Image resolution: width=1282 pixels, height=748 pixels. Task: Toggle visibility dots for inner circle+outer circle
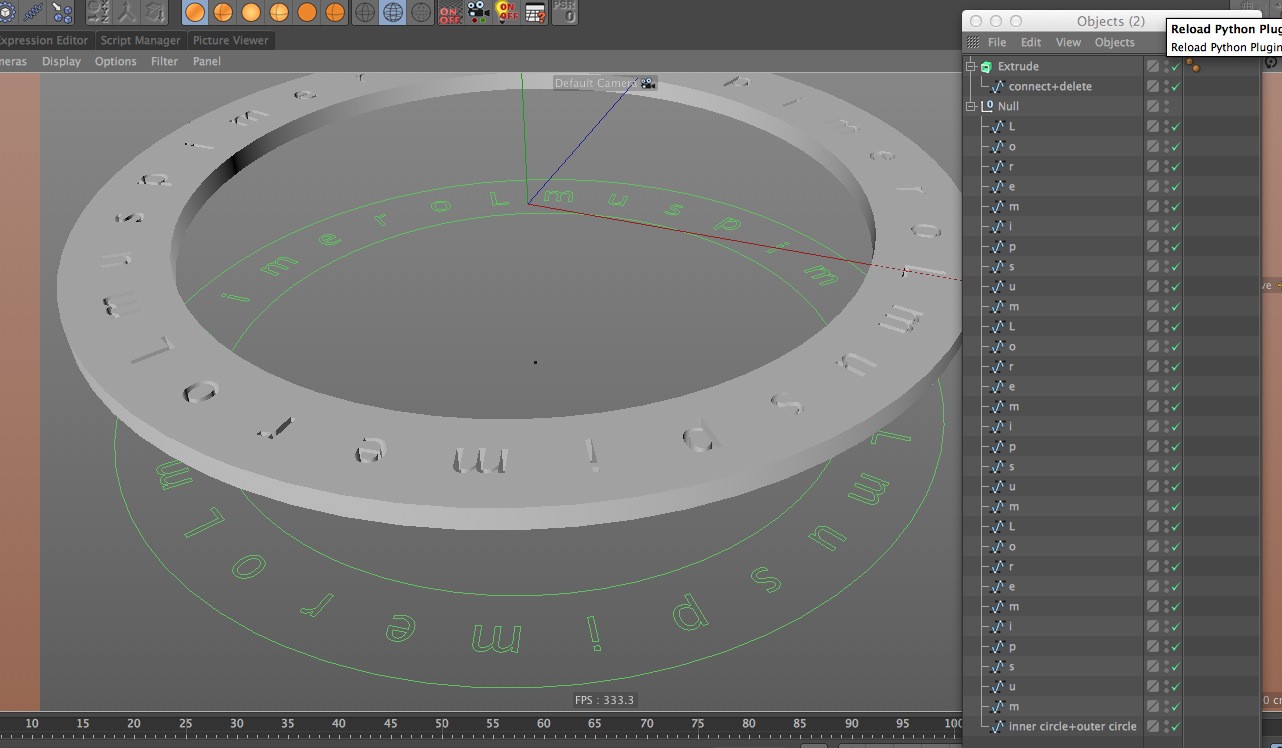click(x=1166, y=726)
